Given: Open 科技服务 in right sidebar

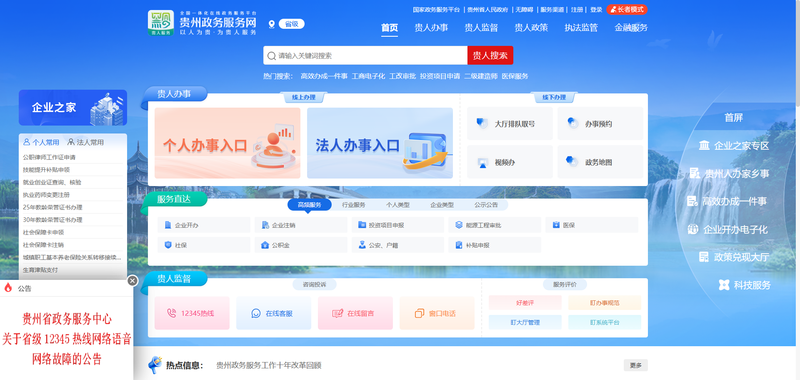Looking at the screenshot, I should tap(744, 285).
